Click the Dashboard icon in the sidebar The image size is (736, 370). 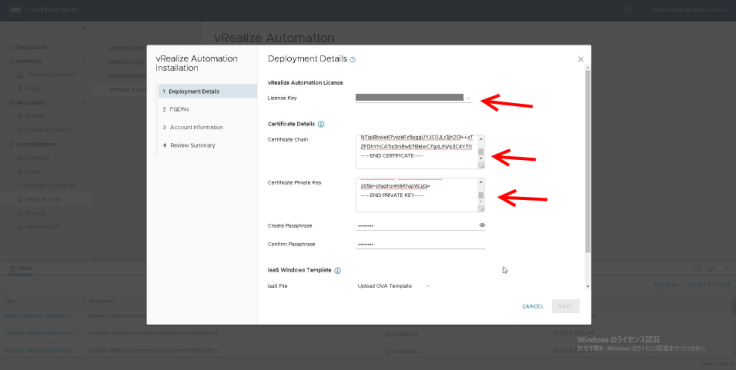pos(12,47)
